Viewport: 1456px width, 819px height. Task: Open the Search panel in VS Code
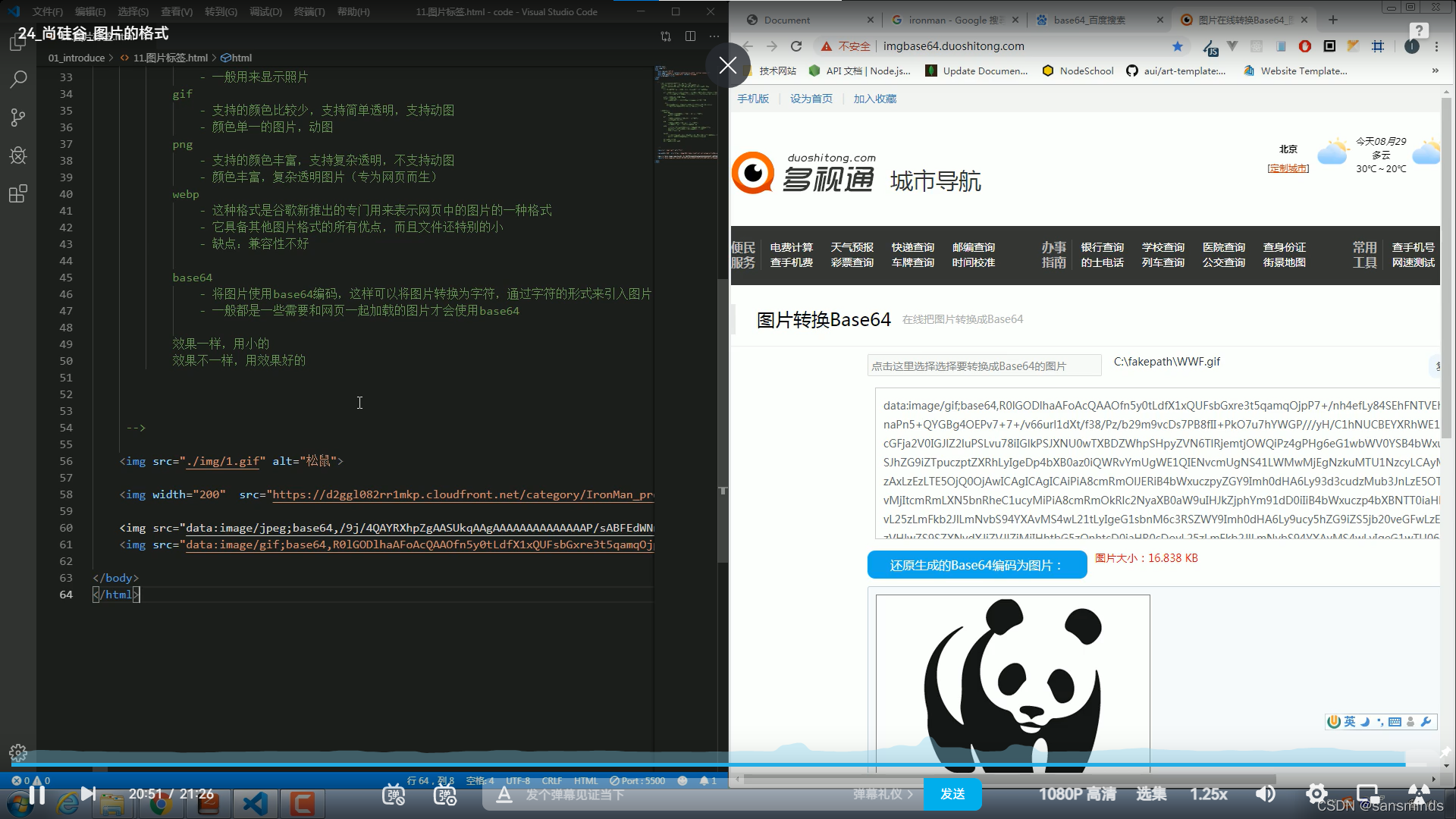point(18,79)
